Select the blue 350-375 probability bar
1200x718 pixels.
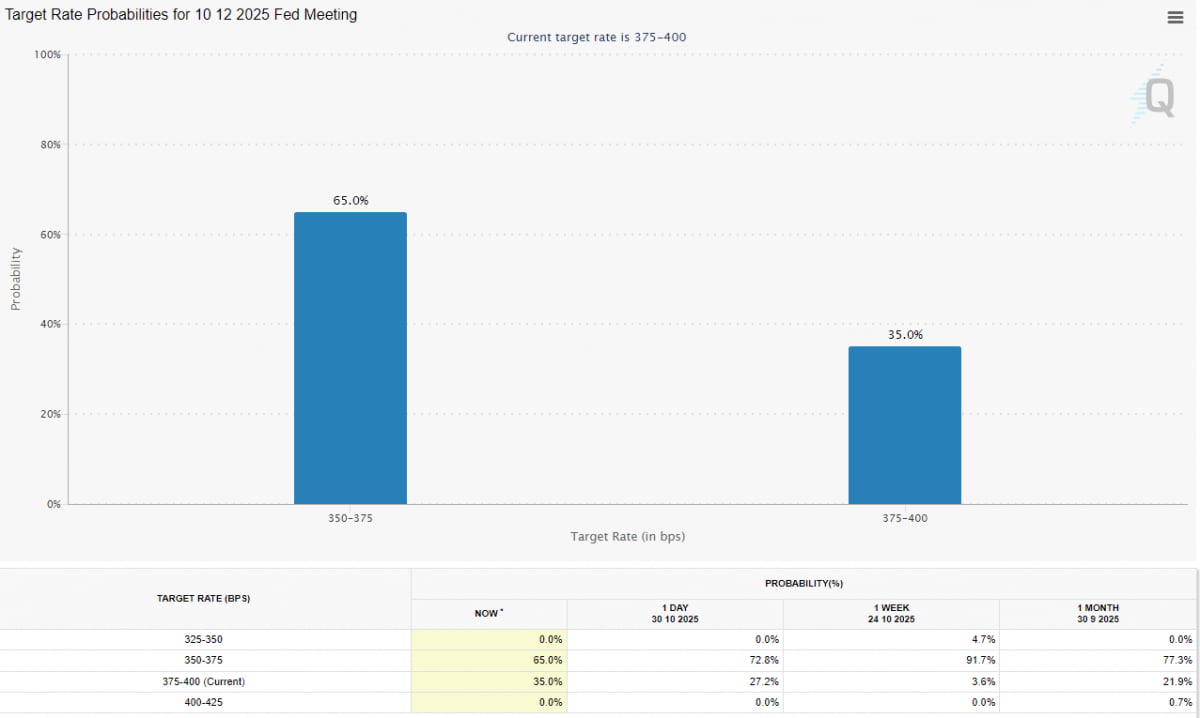coord(350,358)
